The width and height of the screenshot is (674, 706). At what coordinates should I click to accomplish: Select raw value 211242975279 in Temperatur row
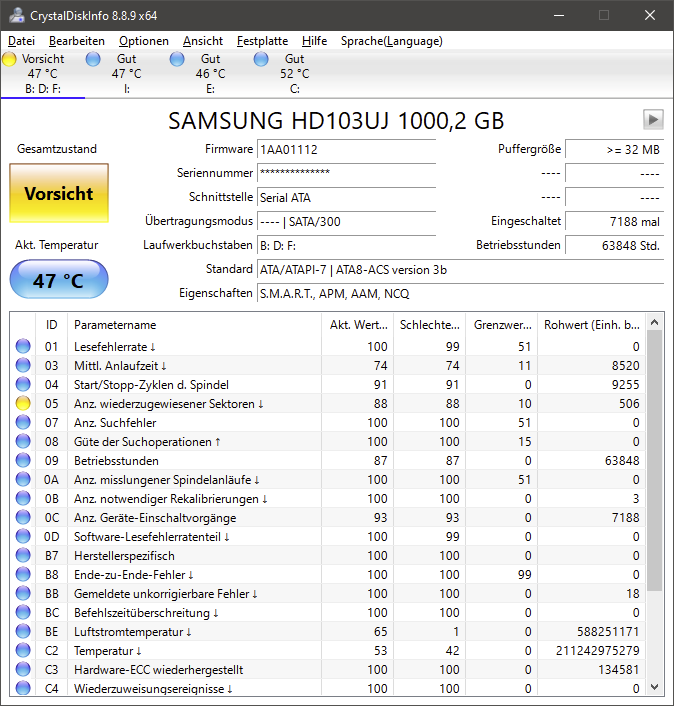(x=597, y=651)
